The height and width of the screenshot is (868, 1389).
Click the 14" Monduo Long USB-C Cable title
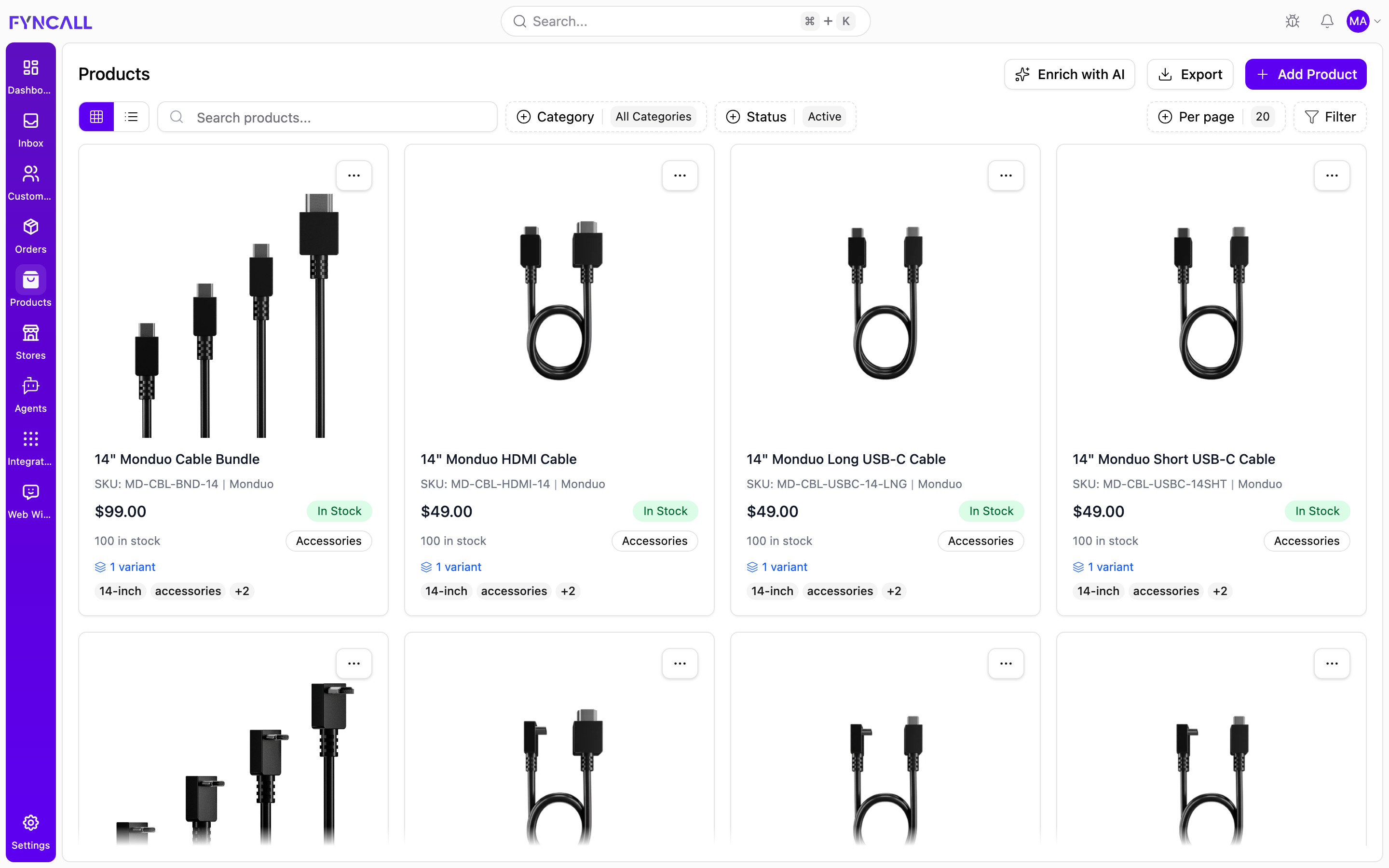(845, 459)
